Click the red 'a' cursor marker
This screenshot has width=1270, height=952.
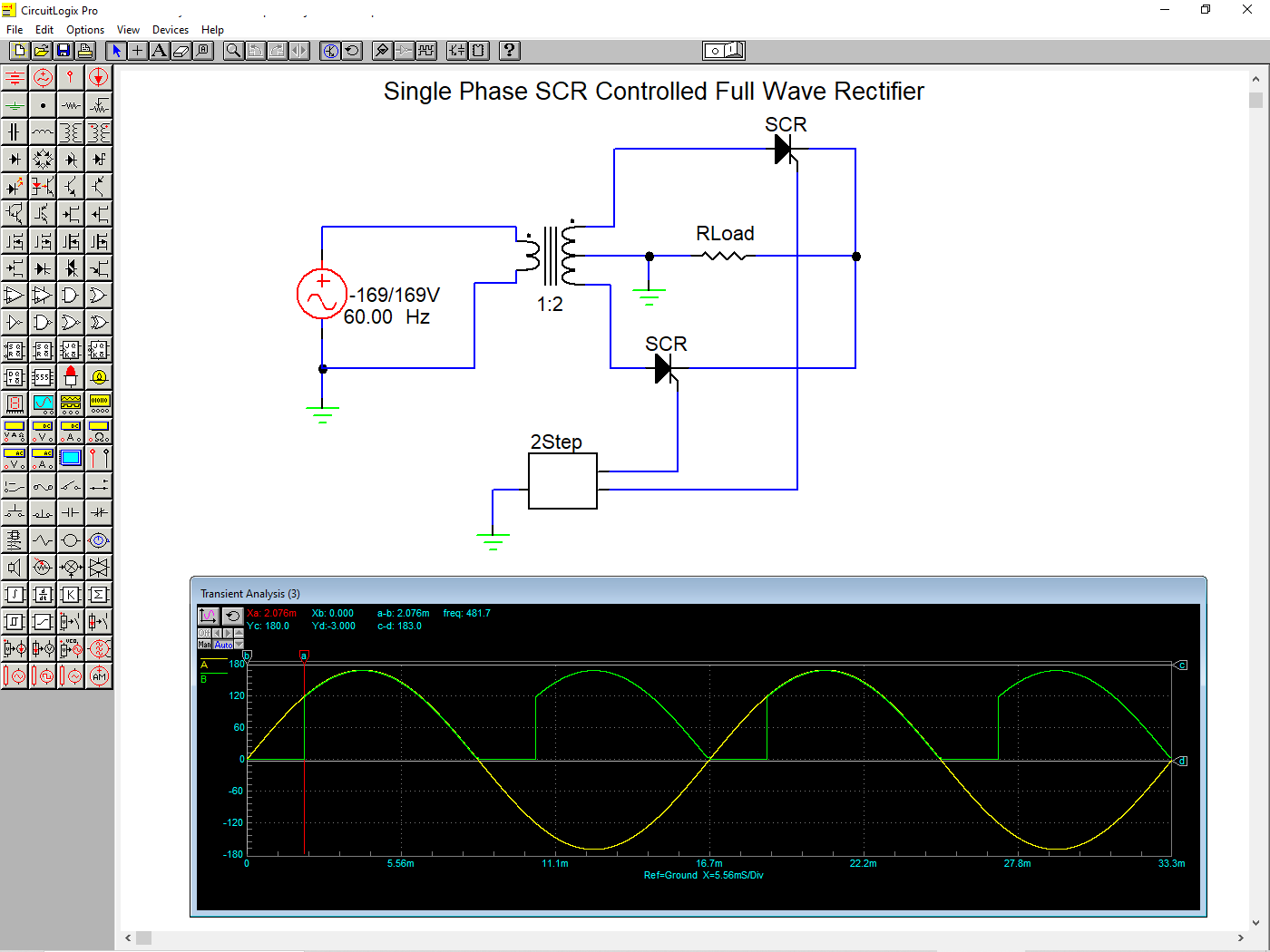[x=304, y=655]
